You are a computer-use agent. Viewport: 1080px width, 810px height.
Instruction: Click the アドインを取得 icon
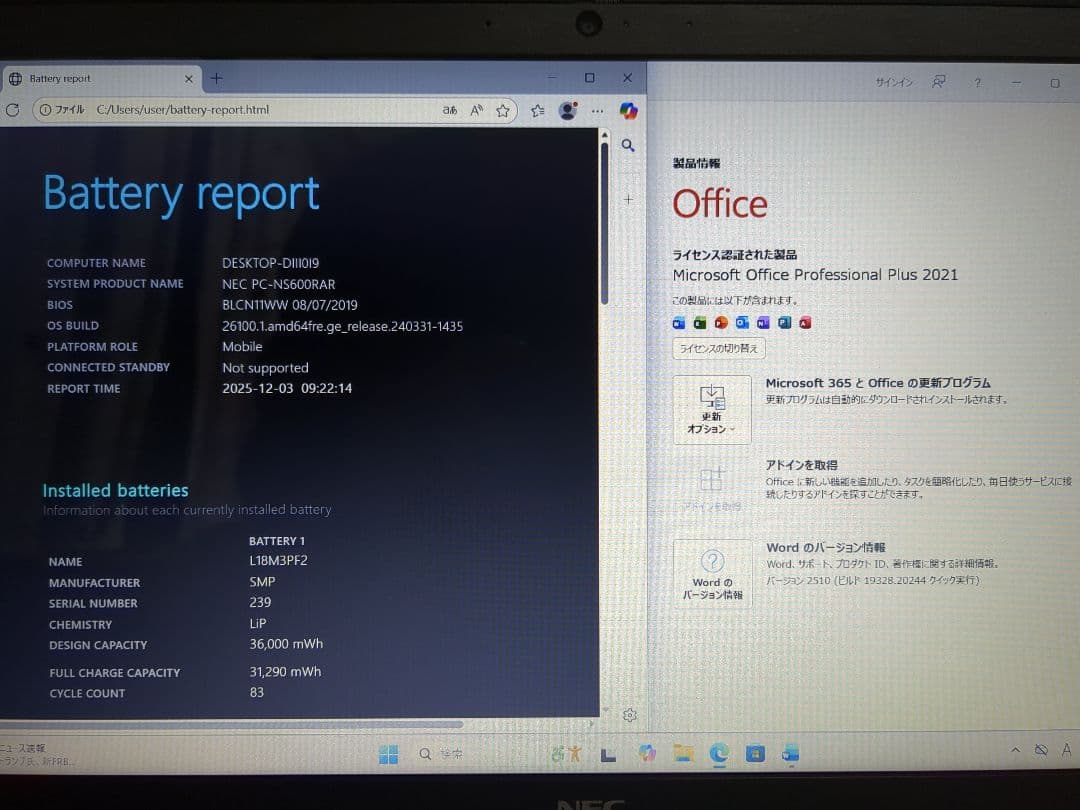(711, 480)
